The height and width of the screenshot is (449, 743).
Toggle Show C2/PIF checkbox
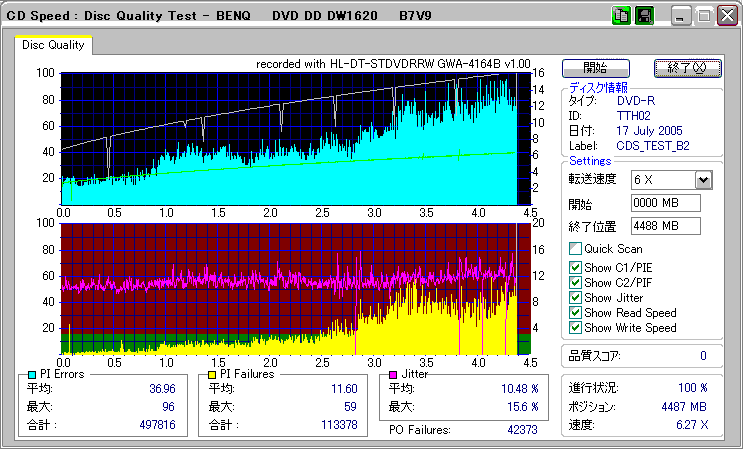(x=575, y=283)
